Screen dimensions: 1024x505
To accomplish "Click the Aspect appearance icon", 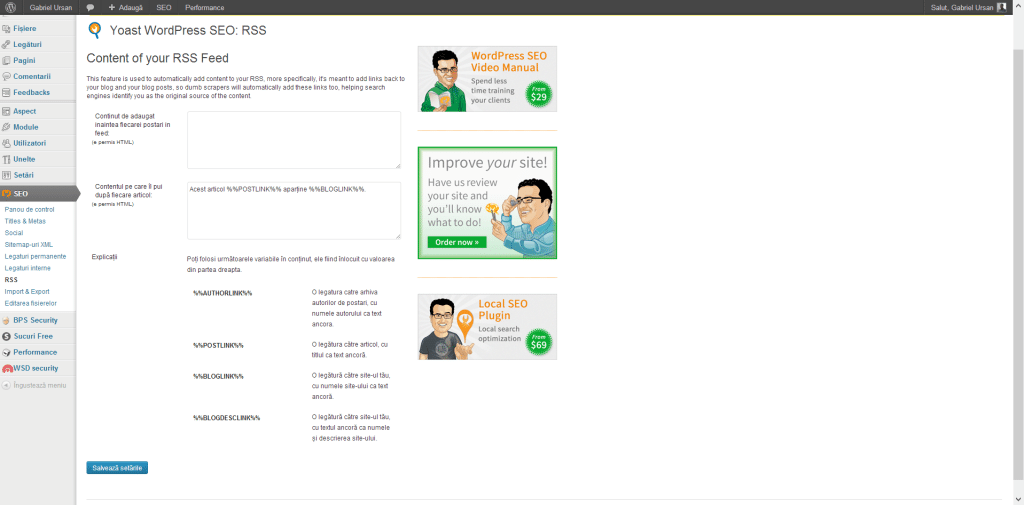I will coord(6,112).
